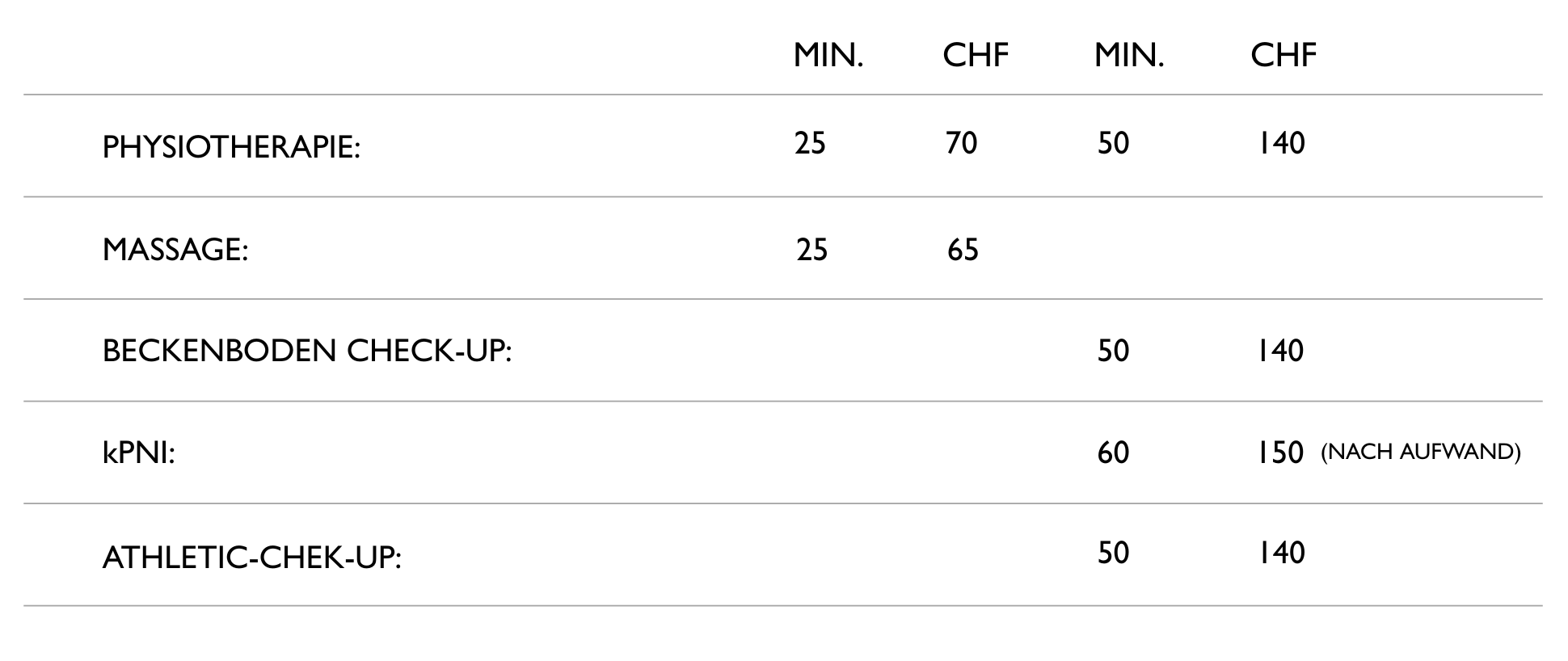Select the 150 price in kPNI row
The height and width of the screenshot is (661, 1568).
pos(1280,453)
